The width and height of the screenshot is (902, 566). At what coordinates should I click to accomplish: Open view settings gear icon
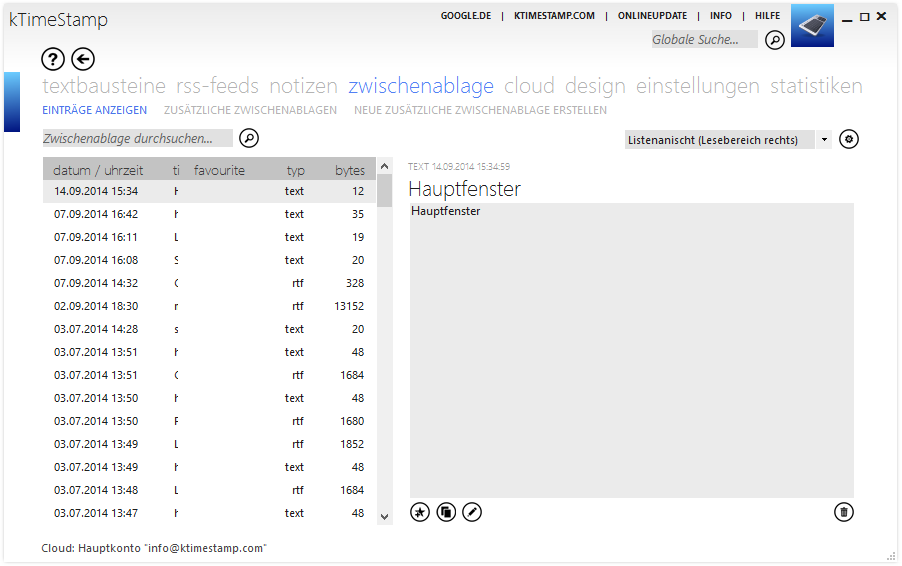coord(849,139)
